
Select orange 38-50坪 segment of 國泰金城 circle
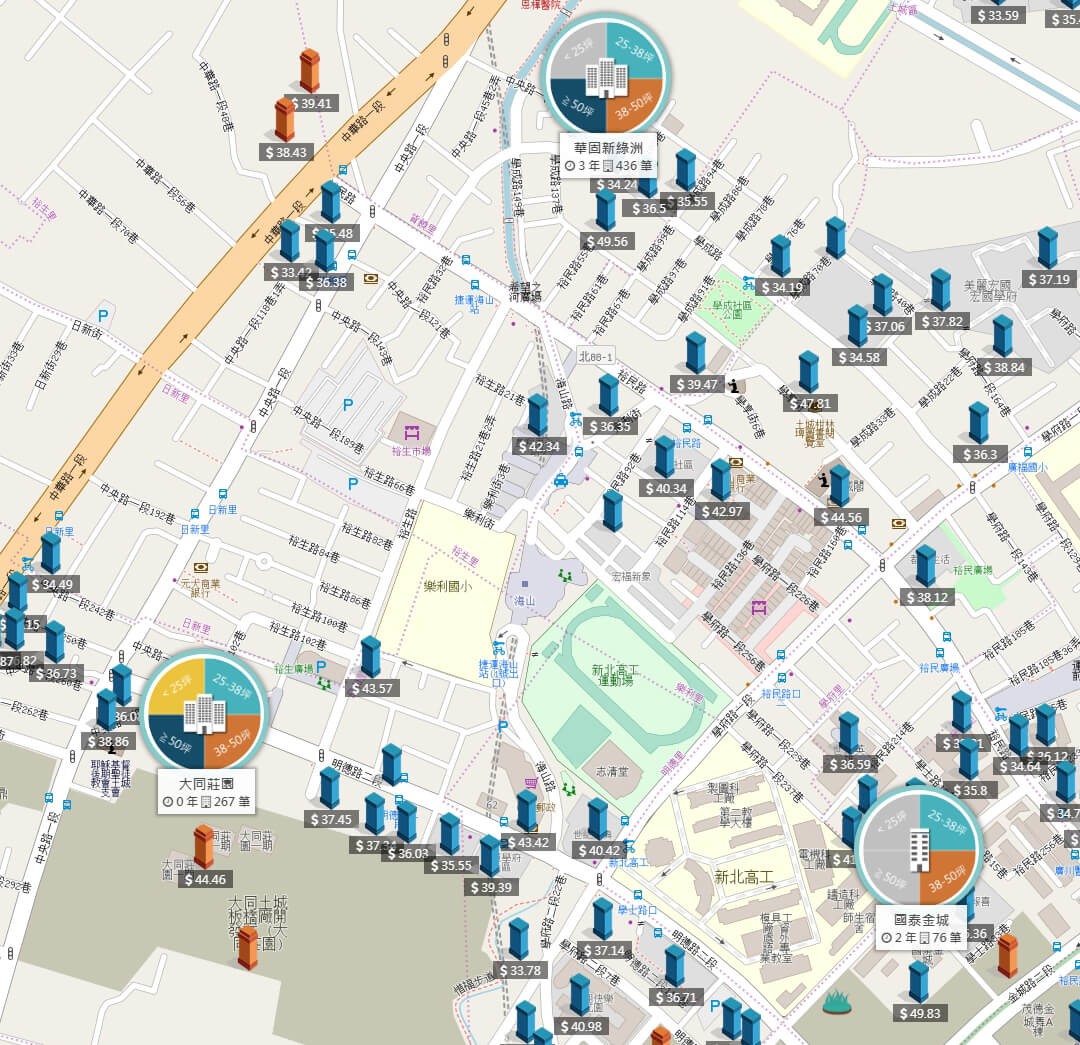pos(947,876)
